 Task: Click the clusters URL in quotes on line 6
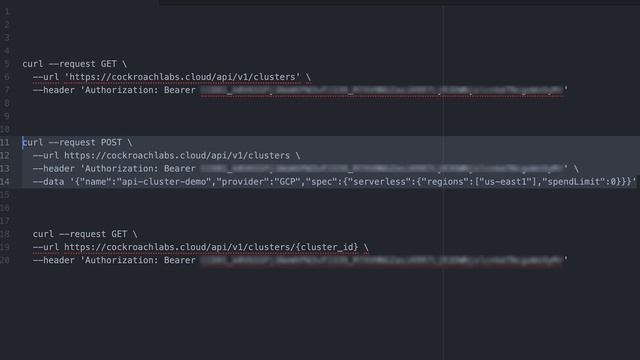182,77
